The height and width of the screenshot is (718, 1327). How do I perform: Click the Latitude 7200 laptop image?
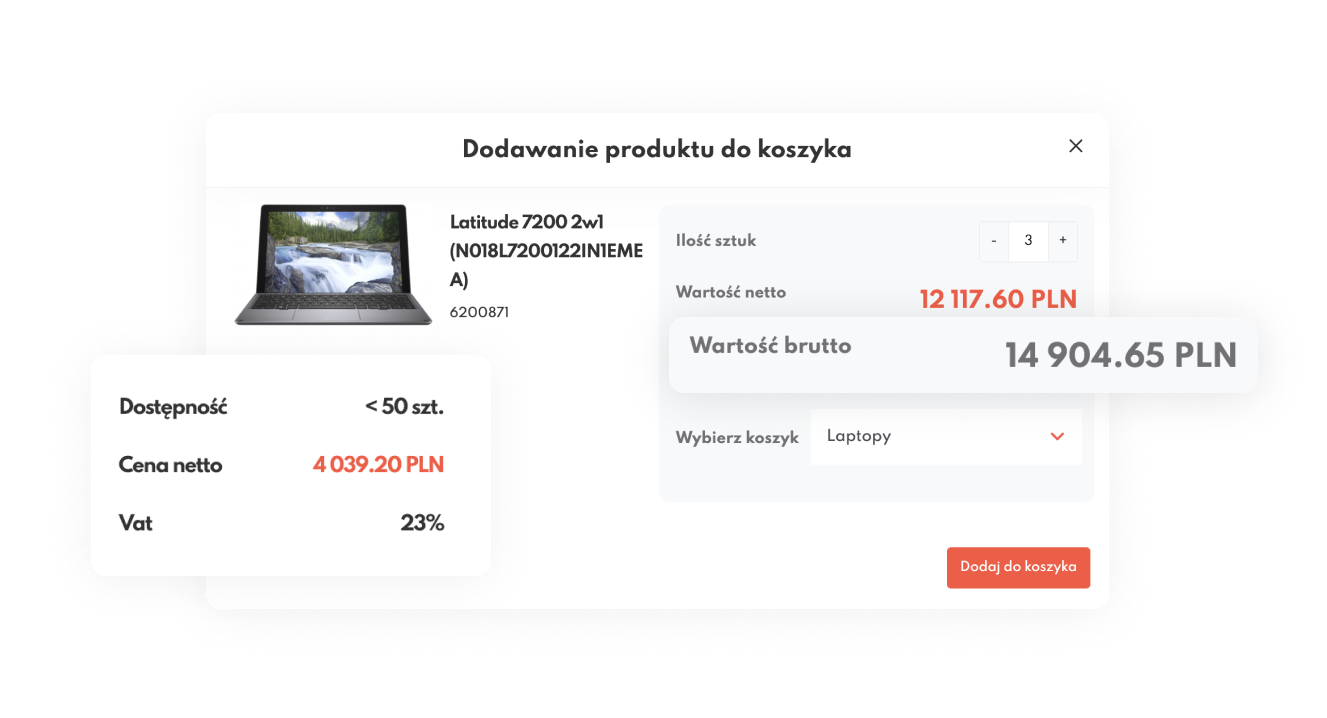[334, 265]
